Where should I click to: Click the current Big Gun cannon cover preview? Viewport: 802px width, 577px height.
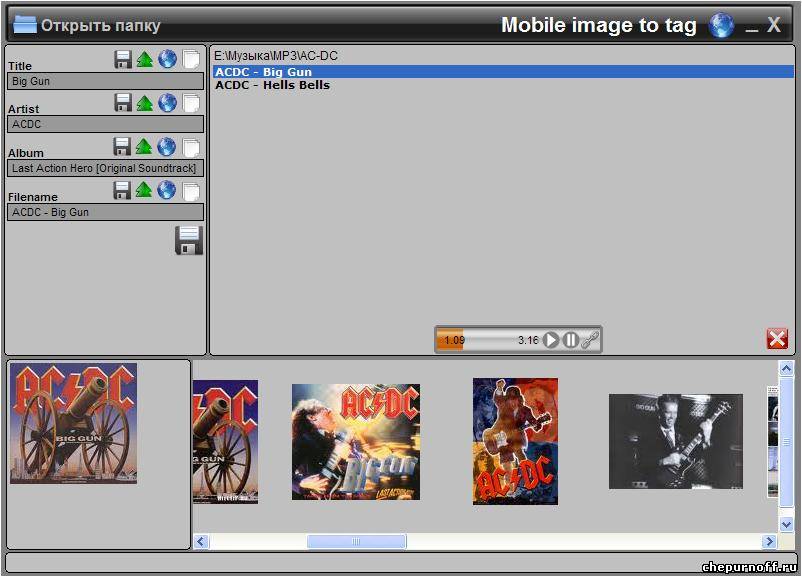pyautogui.click(x=74, y=423)
